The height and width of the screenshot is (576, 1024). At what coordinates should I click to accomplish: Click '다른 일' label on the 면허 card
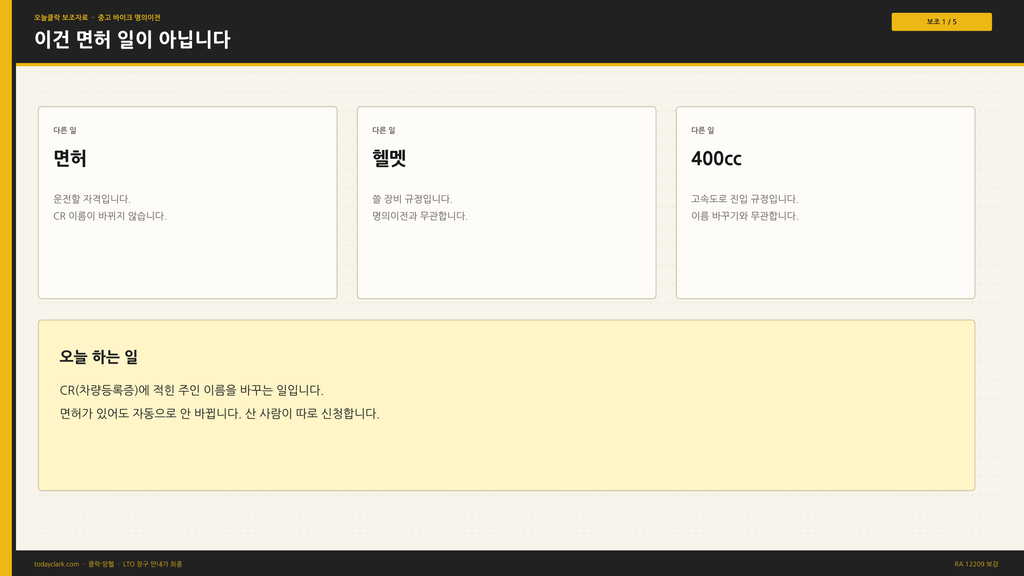click(65, 130)
